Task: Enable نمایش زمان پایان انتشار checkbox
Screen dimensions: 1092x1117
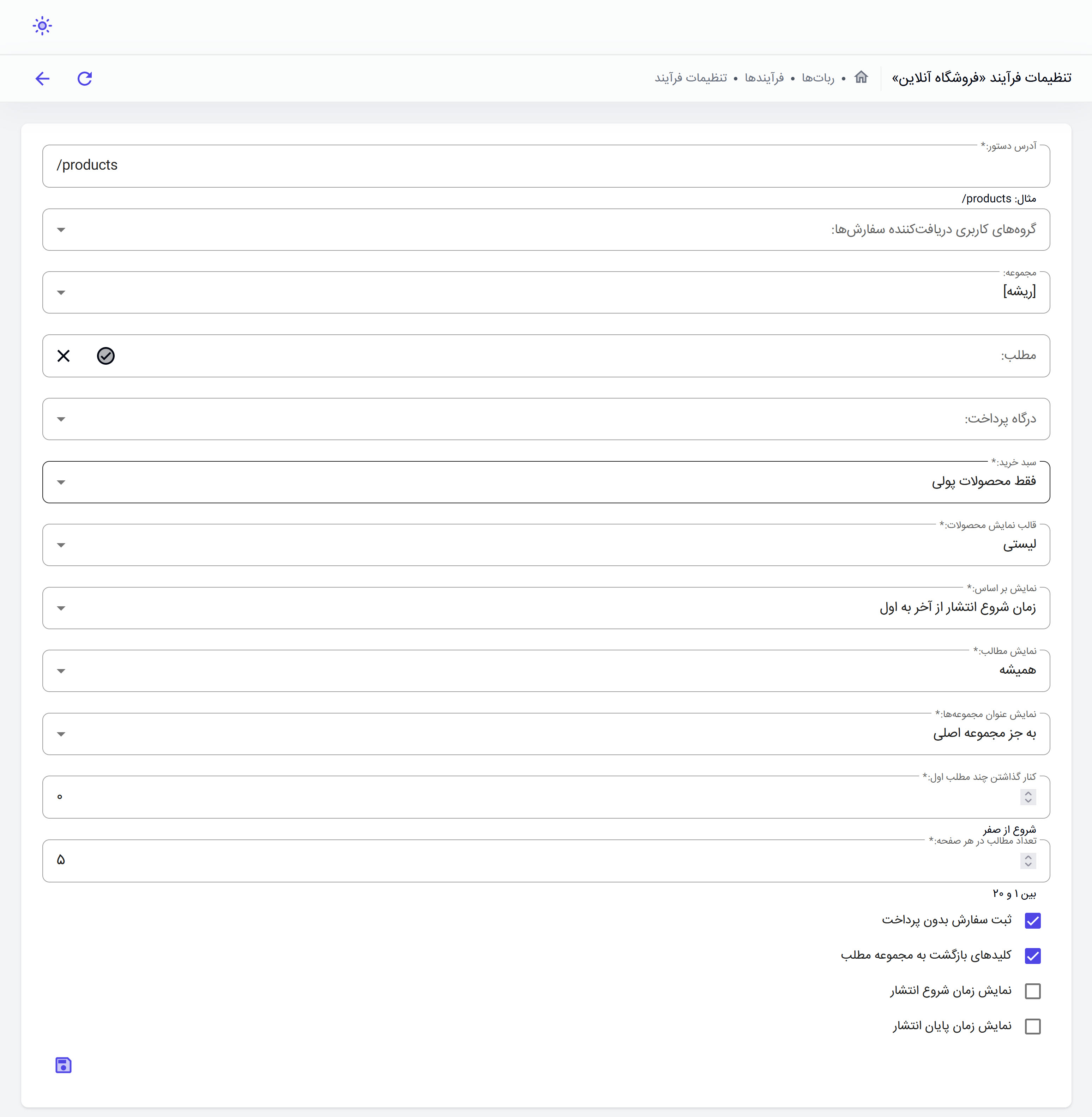Action: [1032, 1026]
